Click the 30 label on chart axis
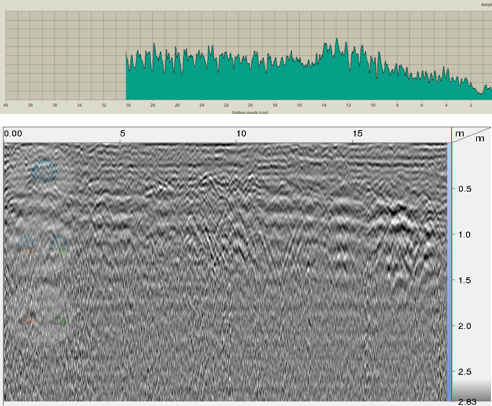Image resolution: width=492 pixels, height=406 pixels. click(x=128, y=105)
